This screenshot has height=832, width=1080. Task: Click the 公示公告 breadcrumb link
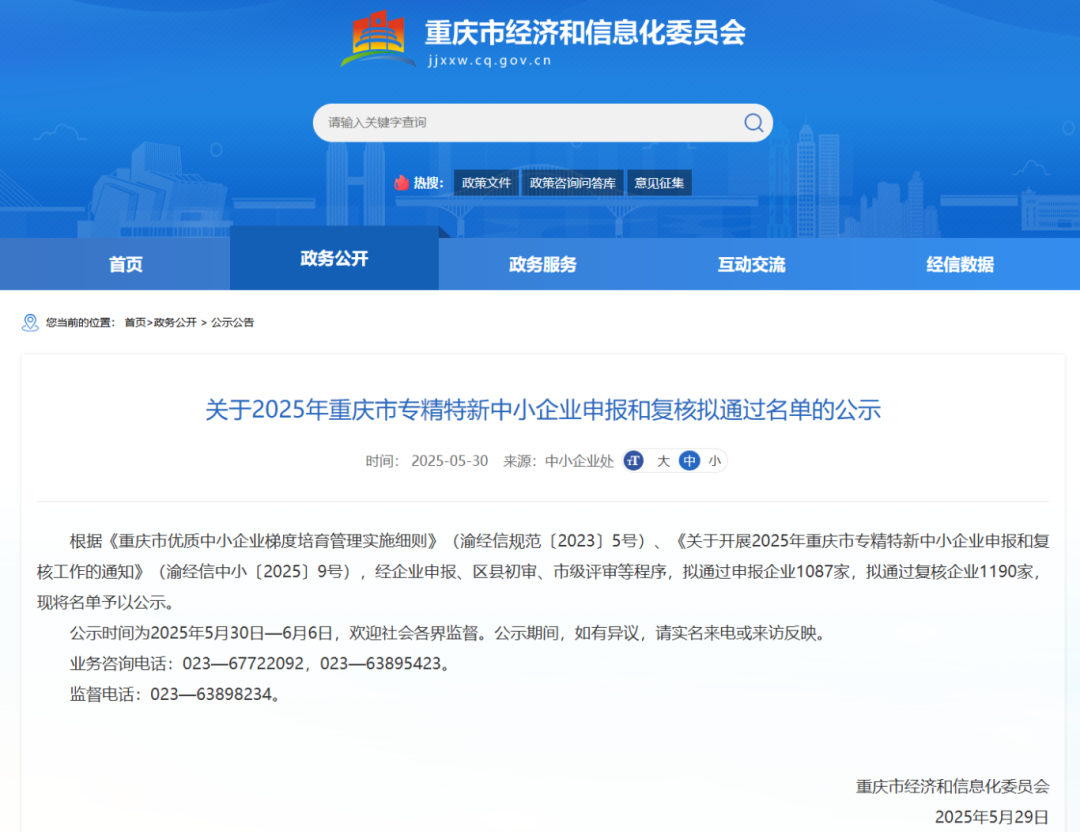(x=233, y=323)
